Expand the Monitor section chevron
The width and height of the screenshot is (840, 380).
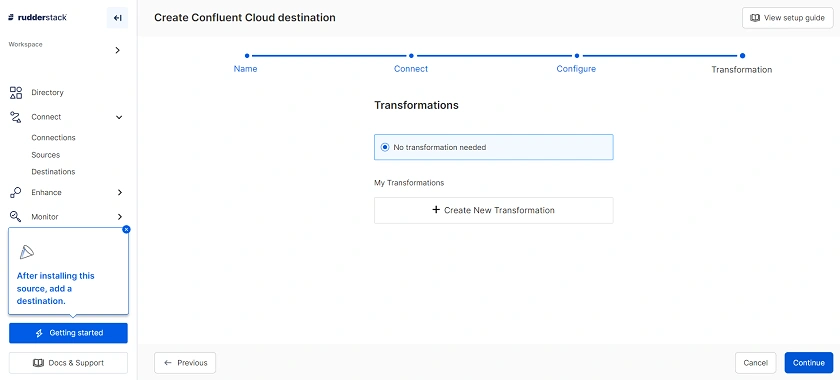pos(119,217)
